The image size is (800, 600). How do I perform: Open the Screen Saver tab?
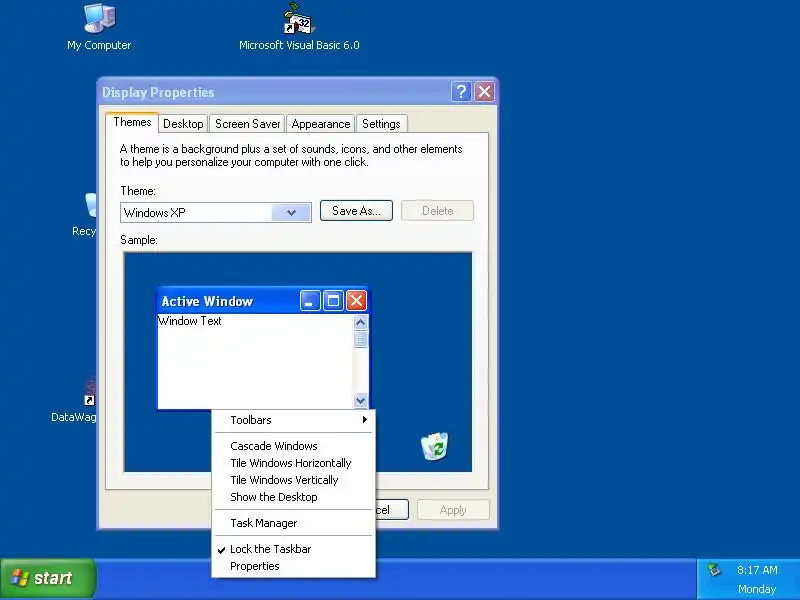point(247,124)
